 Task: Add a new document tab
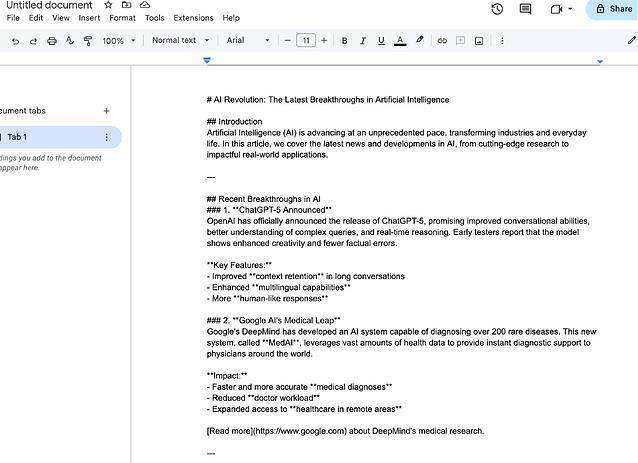tap(107, 111)
